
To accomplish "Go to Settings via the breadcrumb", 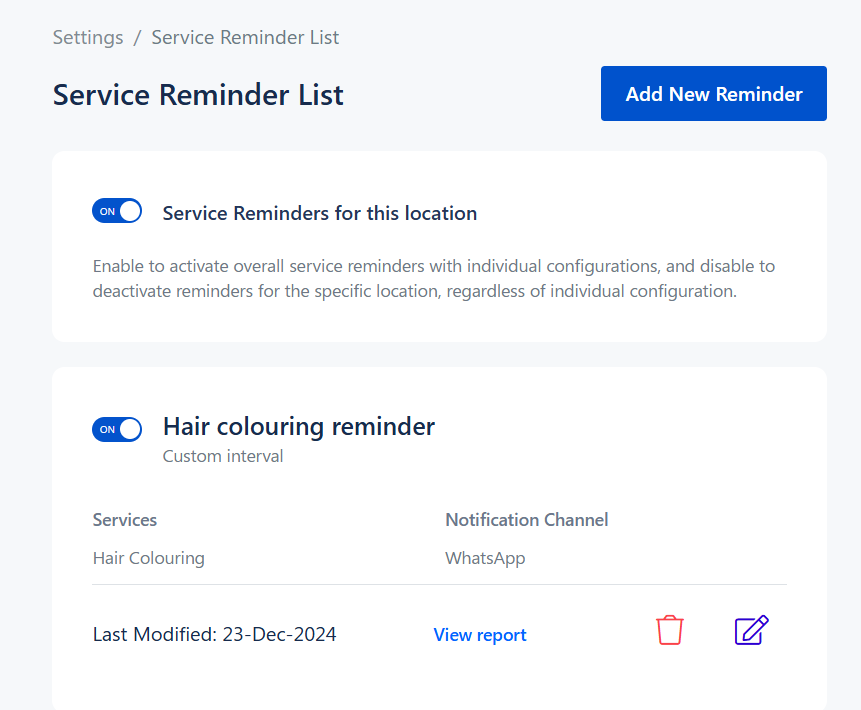I will click(88, 38).
